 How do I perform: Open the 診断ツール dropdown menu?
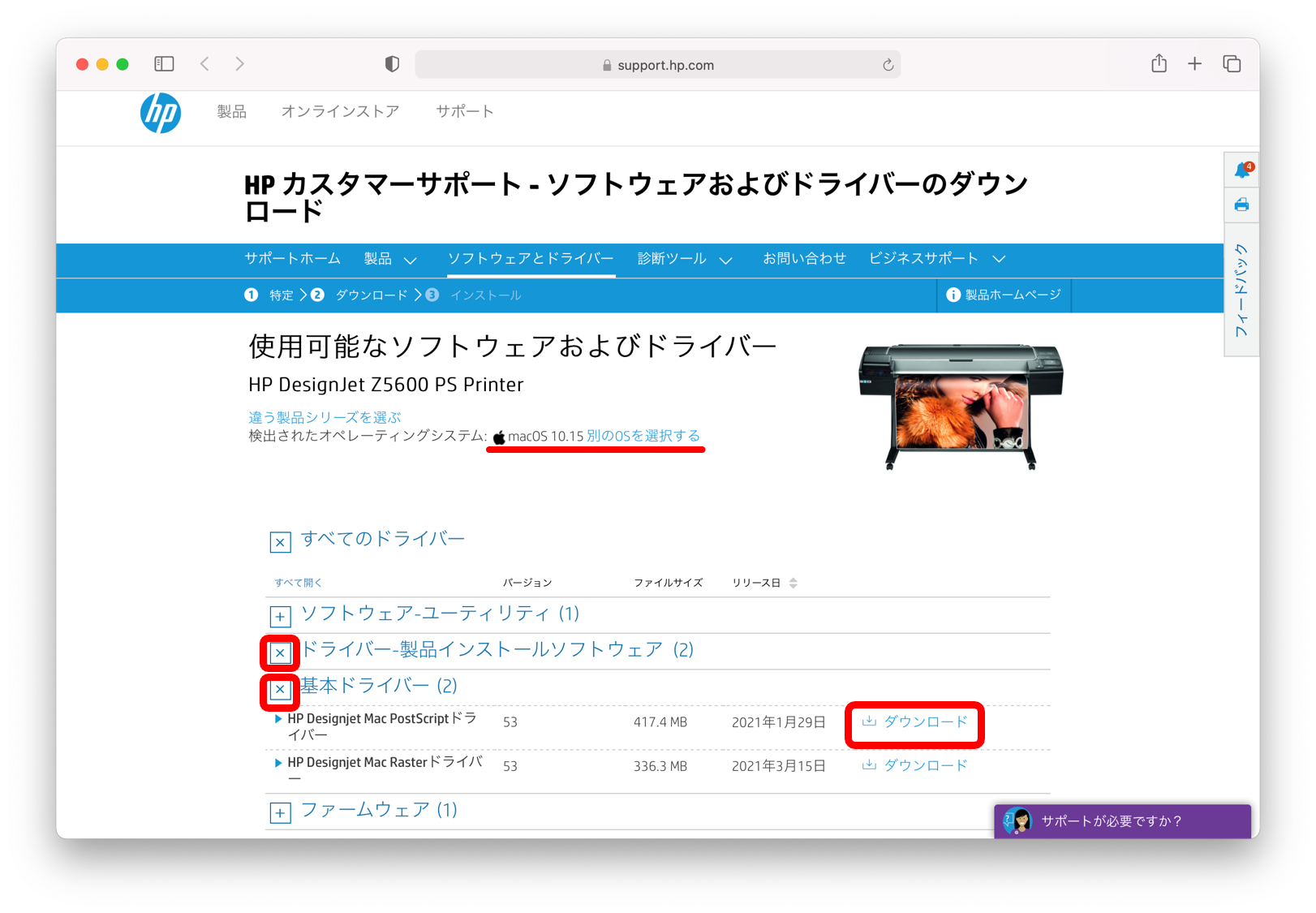tap(684, 259)
